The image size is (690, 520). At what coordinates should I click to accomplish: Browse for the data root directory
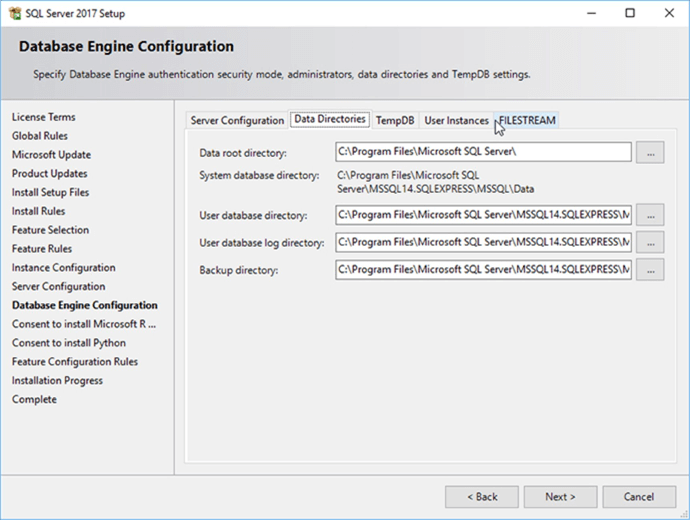pos(650,152)
